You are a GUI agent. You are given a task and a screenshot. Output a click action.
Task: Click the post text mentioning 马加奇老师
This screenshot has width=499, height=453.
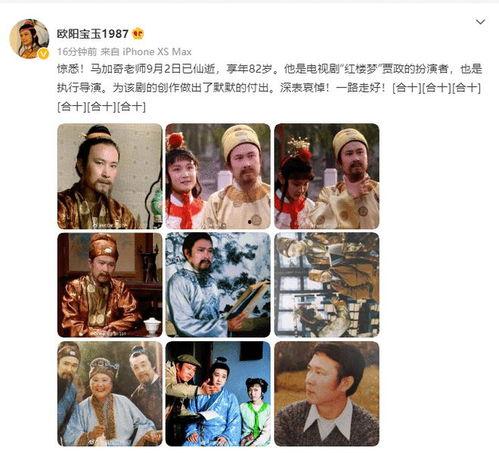[269, 88]
